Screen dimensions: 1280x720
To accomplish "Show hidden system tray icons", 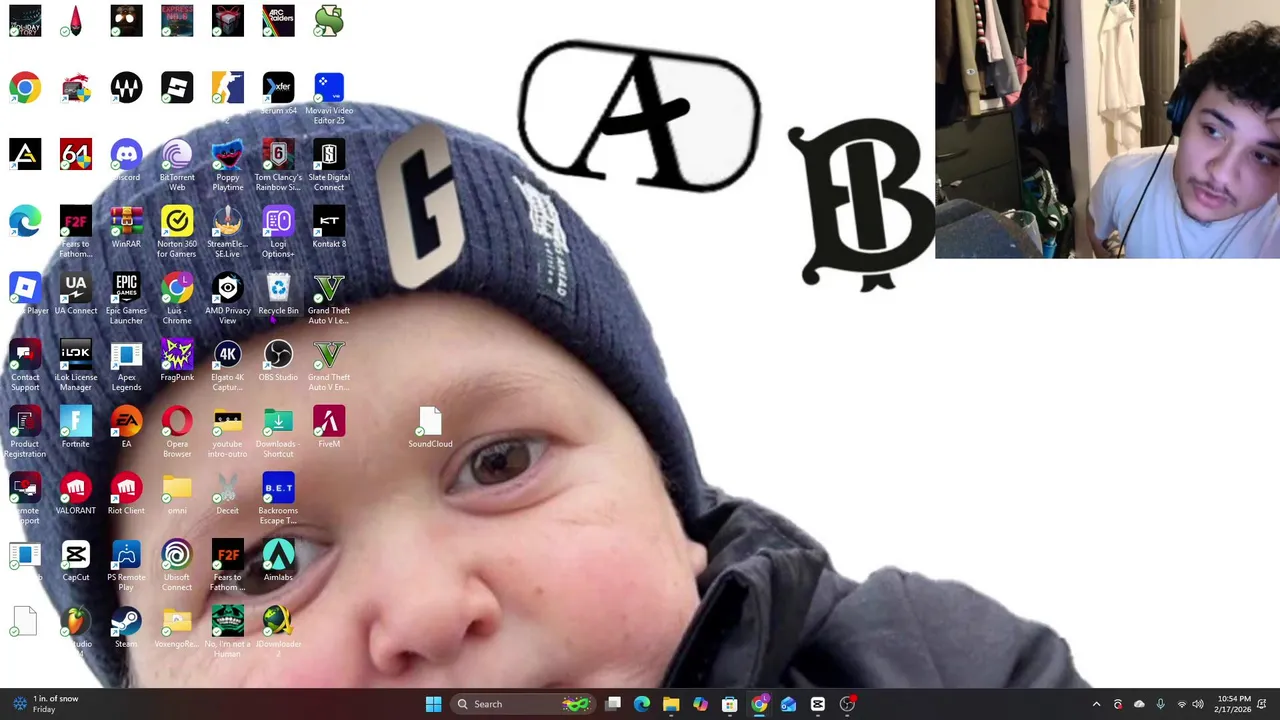I will [1096, 704].
